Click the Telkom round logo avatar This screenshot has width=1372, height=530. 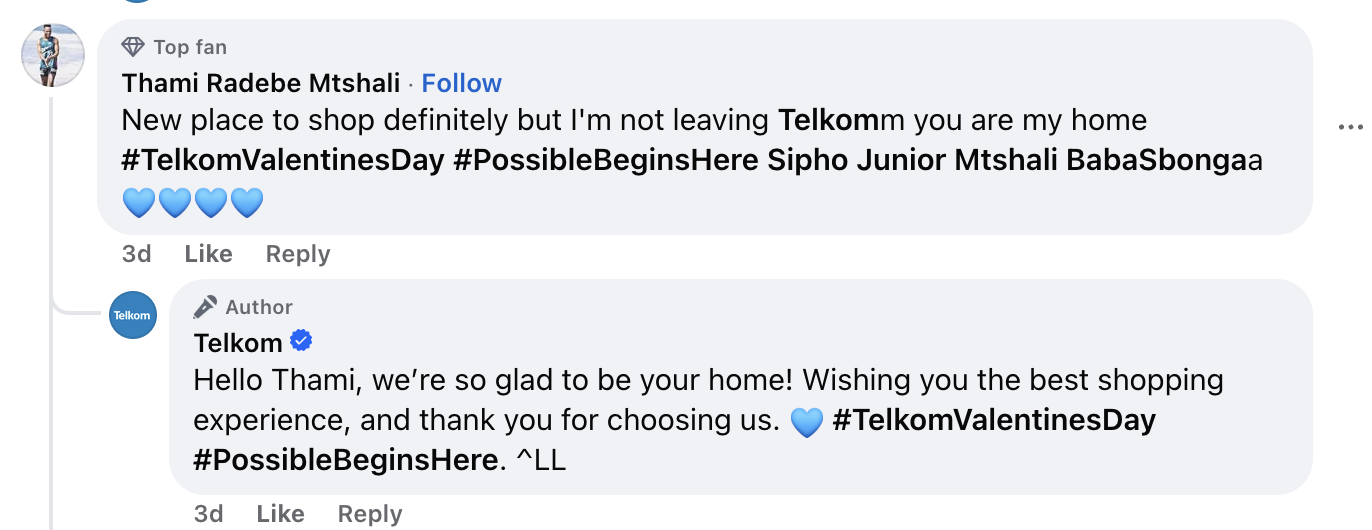point(132,315)
